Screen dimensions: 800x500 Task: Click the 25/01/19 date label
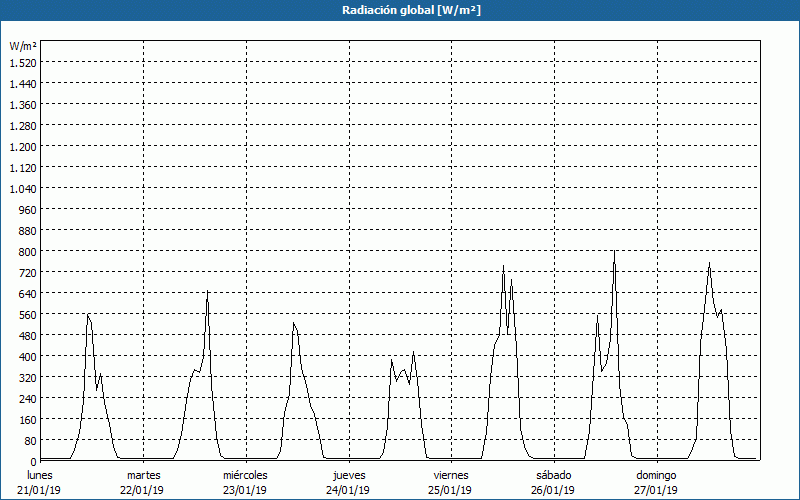451,490
